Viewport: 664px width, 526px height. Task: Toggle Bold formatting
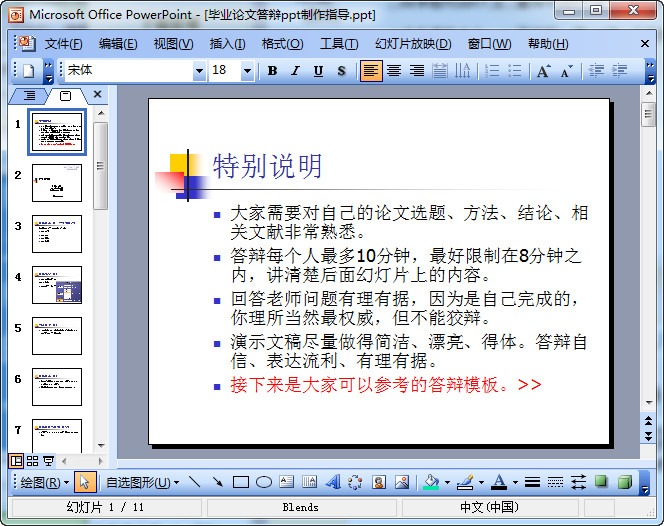coord(272,71)
